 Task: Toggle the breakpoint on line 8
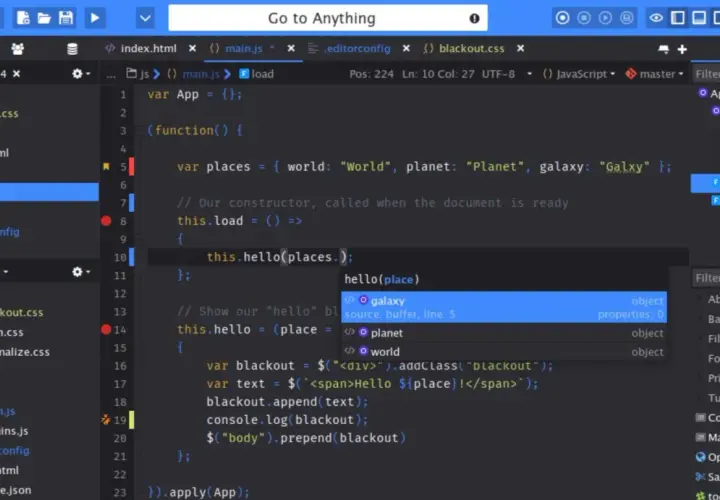(106, 221)
